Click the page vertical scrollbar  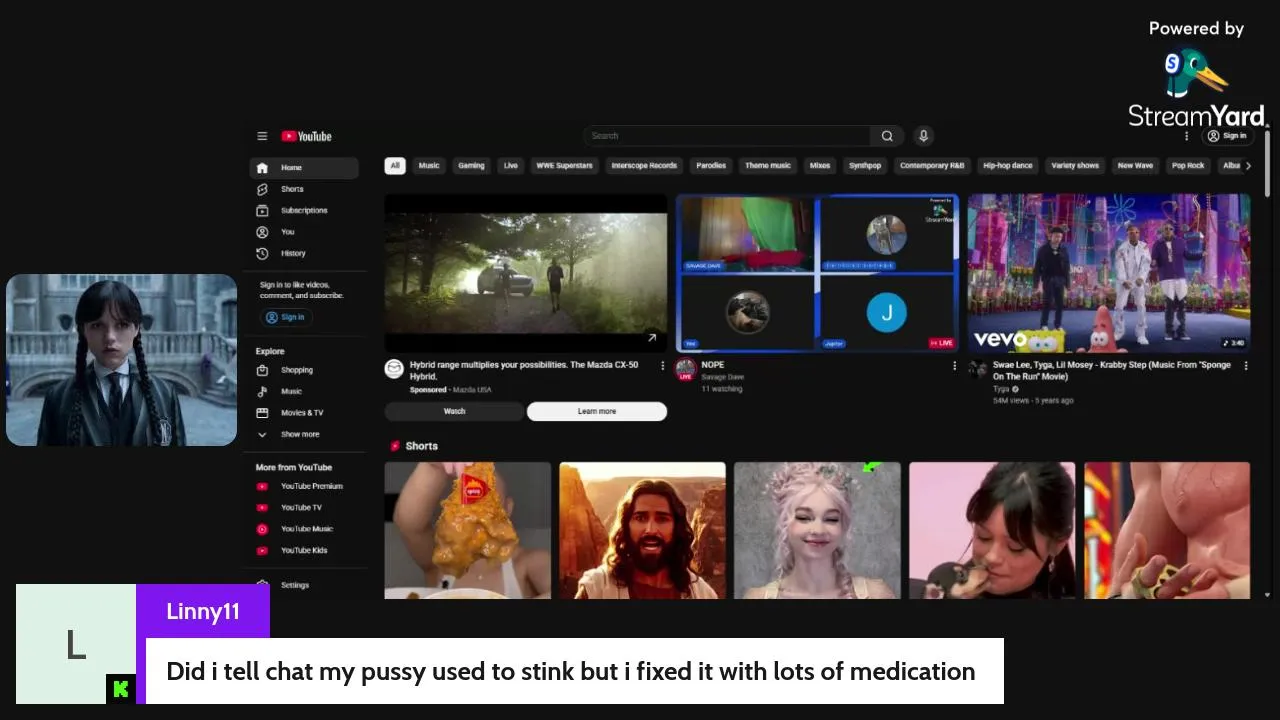coord(1268,162)
